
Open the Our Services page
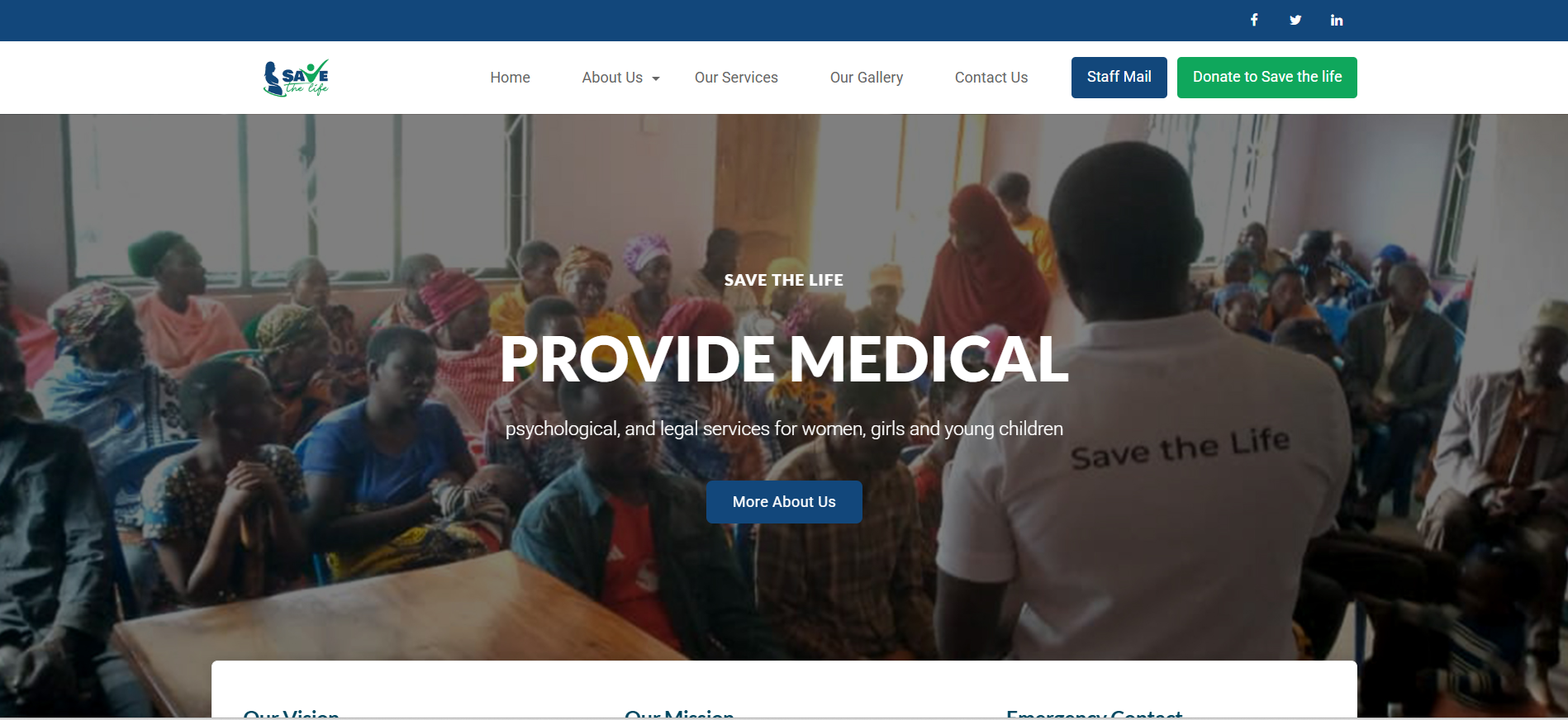(x=736, y=78)
